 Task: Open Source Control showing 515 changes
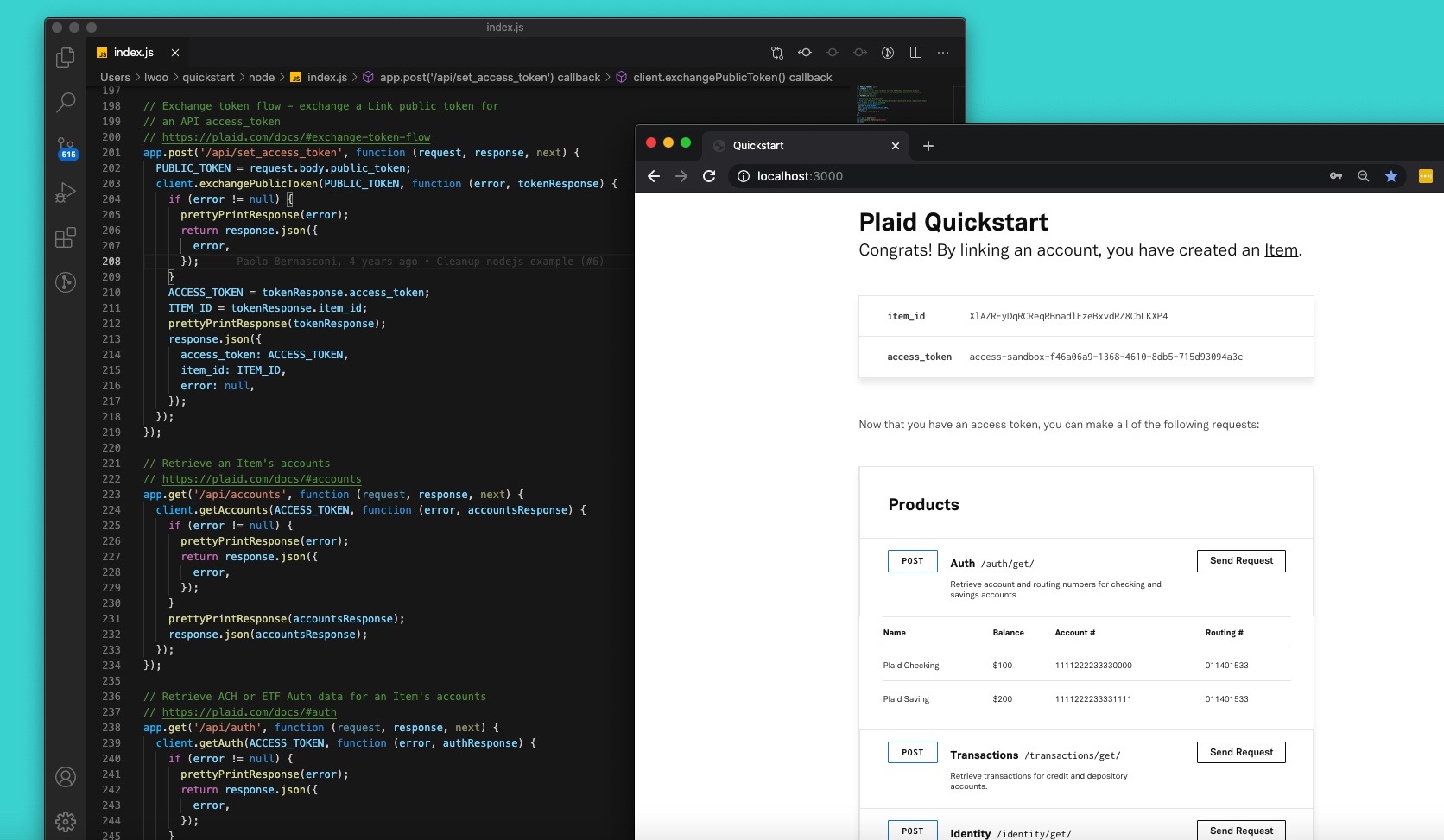coord(66,148)
